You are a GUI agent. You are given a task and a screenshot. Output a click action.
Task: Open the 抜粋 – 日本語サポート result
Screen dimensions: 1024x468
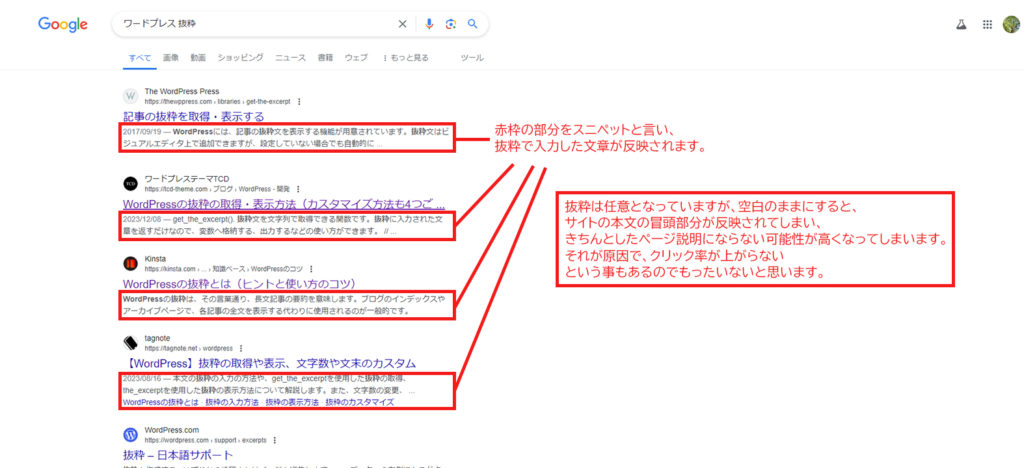pos(184,455)
